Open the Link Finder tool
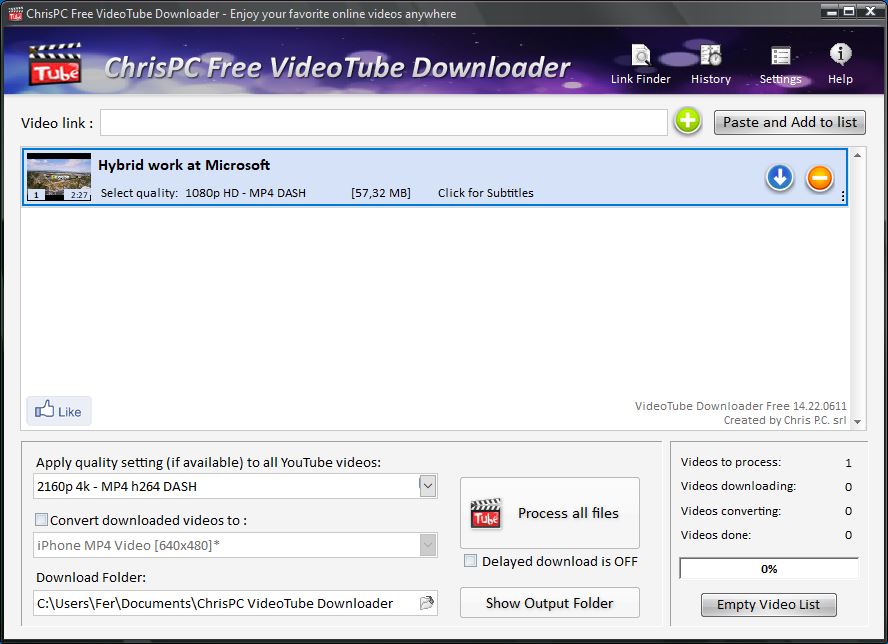 click(x=641, y=65)
